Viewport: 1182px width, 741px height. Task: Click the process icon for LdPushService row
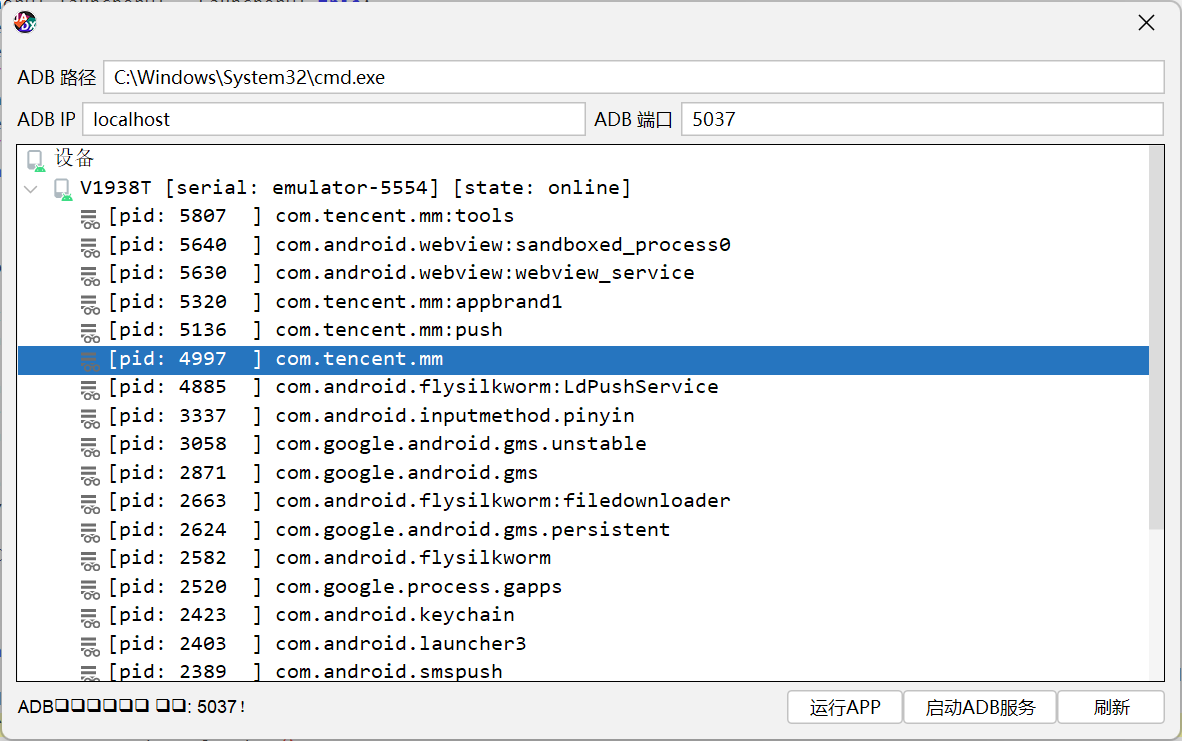pyautogui.click(x=90, y=389)
